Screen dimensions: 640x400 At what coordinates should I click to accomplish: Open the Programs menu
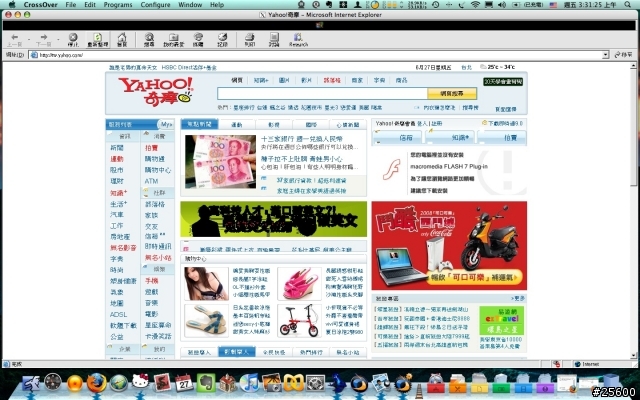point(118,5)
